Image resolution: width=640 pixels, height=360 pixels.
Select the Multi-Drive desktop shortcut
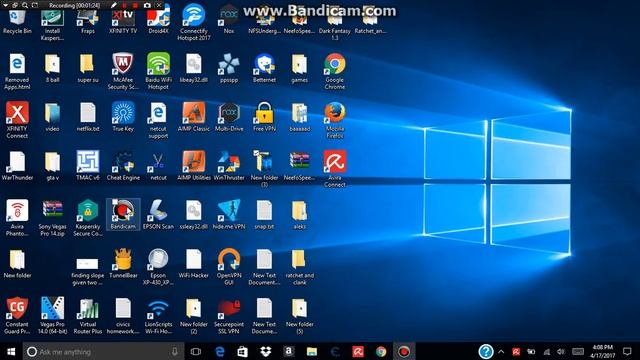click(x=229, y=117)
